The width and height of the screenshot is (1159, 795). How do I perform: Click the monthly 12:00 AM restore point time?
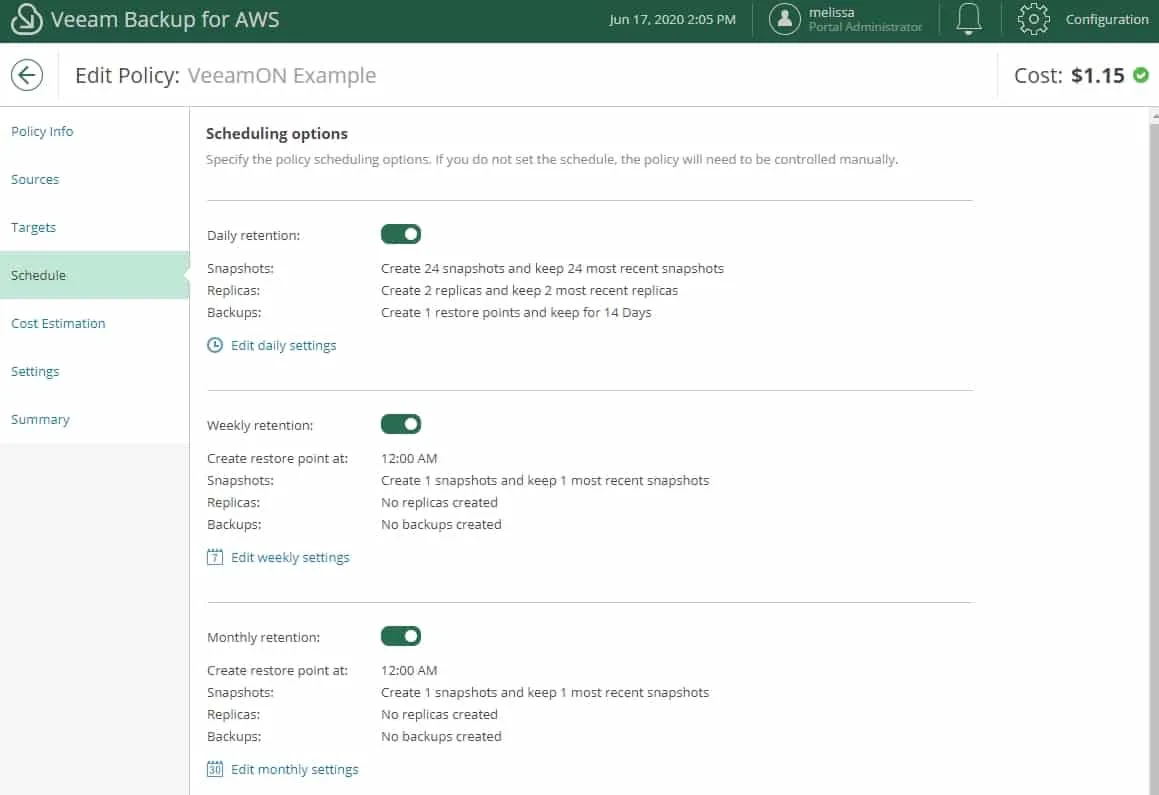409,670
